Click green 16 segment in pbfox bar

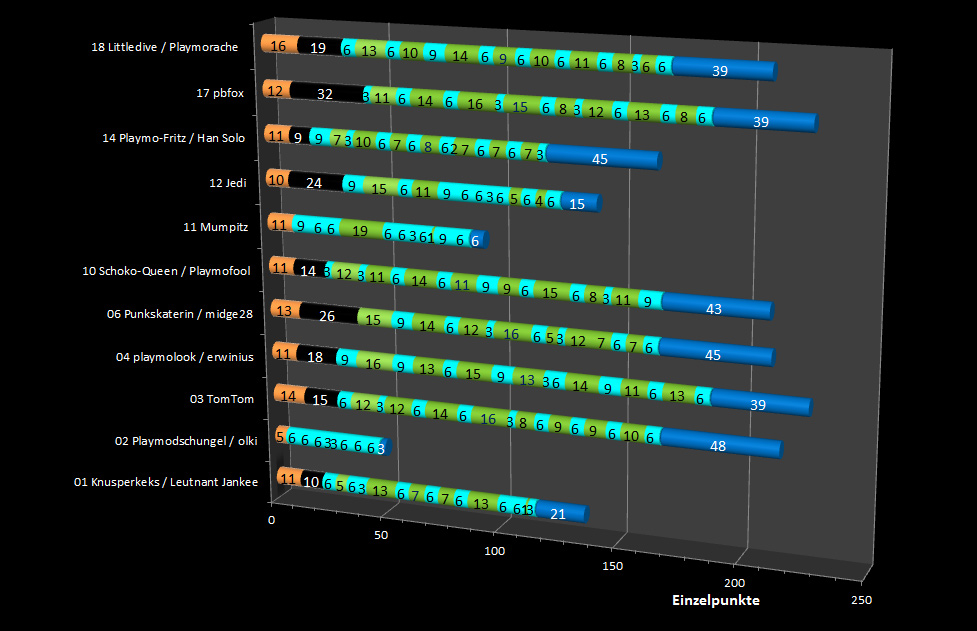click(475, 103)
